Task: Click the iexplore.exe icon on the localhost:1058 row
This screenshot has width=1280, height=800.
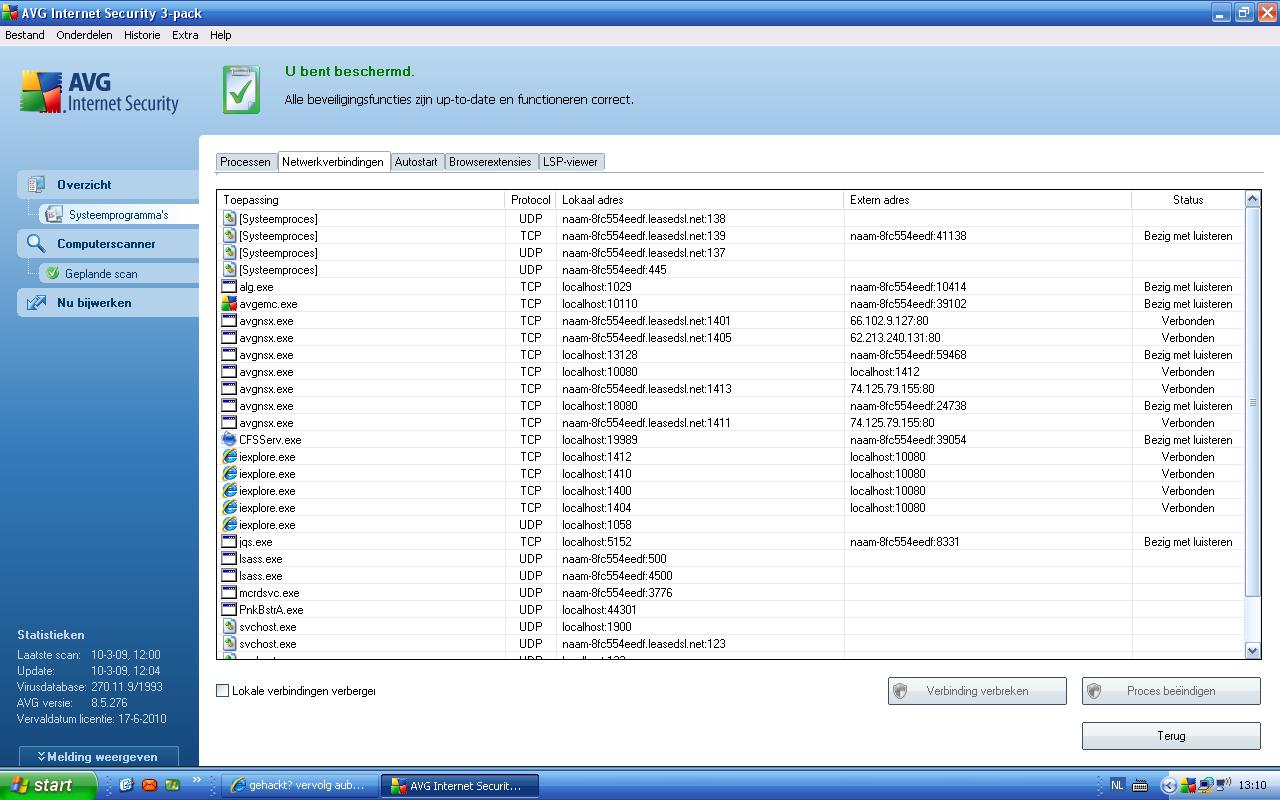Action: (x=229, y=525)
